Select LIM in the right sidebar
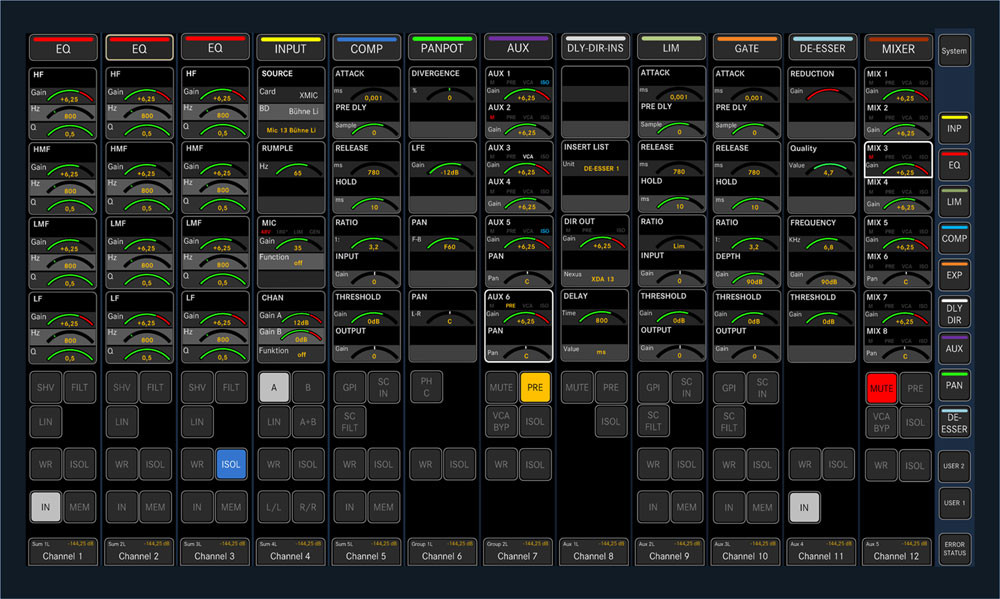Viewport: 1000px width, 599px height. coord(954,202)
